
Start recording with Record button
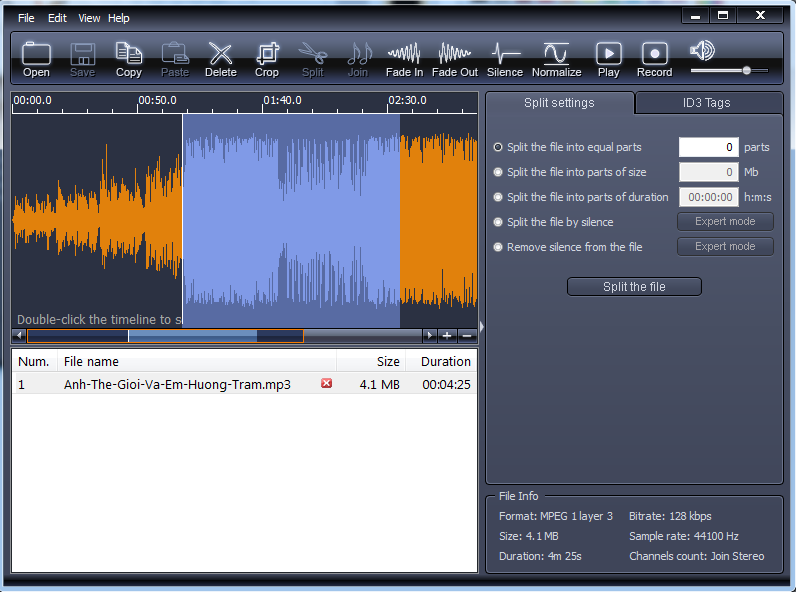coord(654,59)
